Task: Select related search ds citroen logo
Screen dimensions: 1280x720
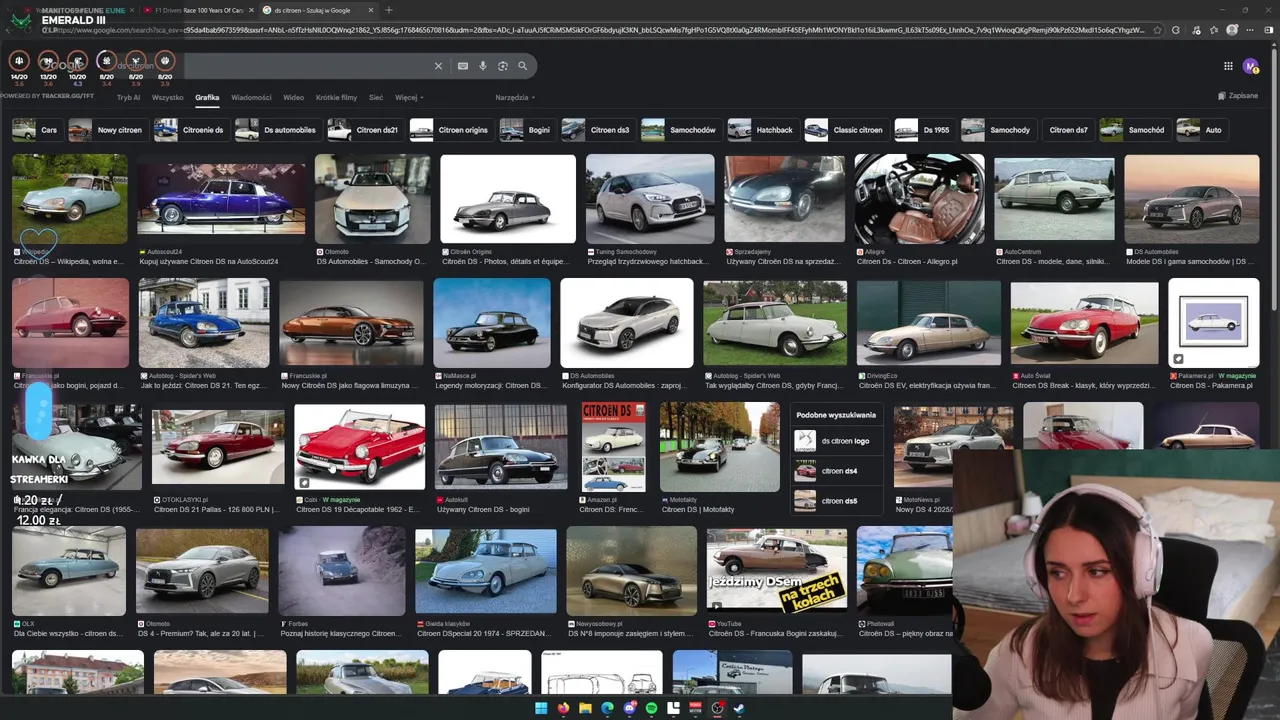Action: (836, 441)
